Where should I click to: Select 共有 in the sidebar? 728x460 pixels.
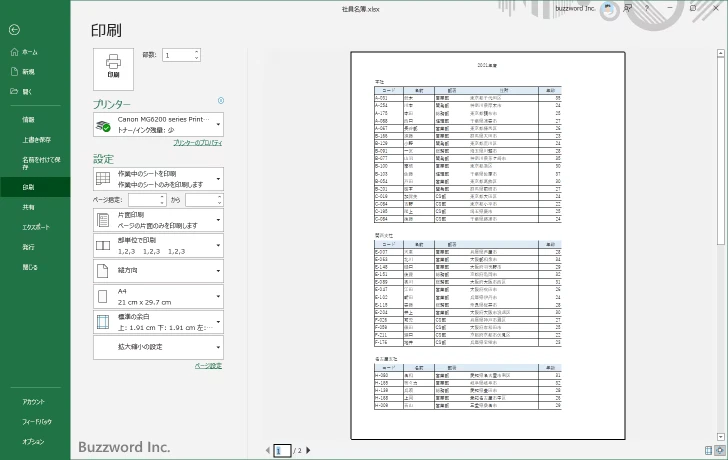pyautogui.click(x=28, y=207)
